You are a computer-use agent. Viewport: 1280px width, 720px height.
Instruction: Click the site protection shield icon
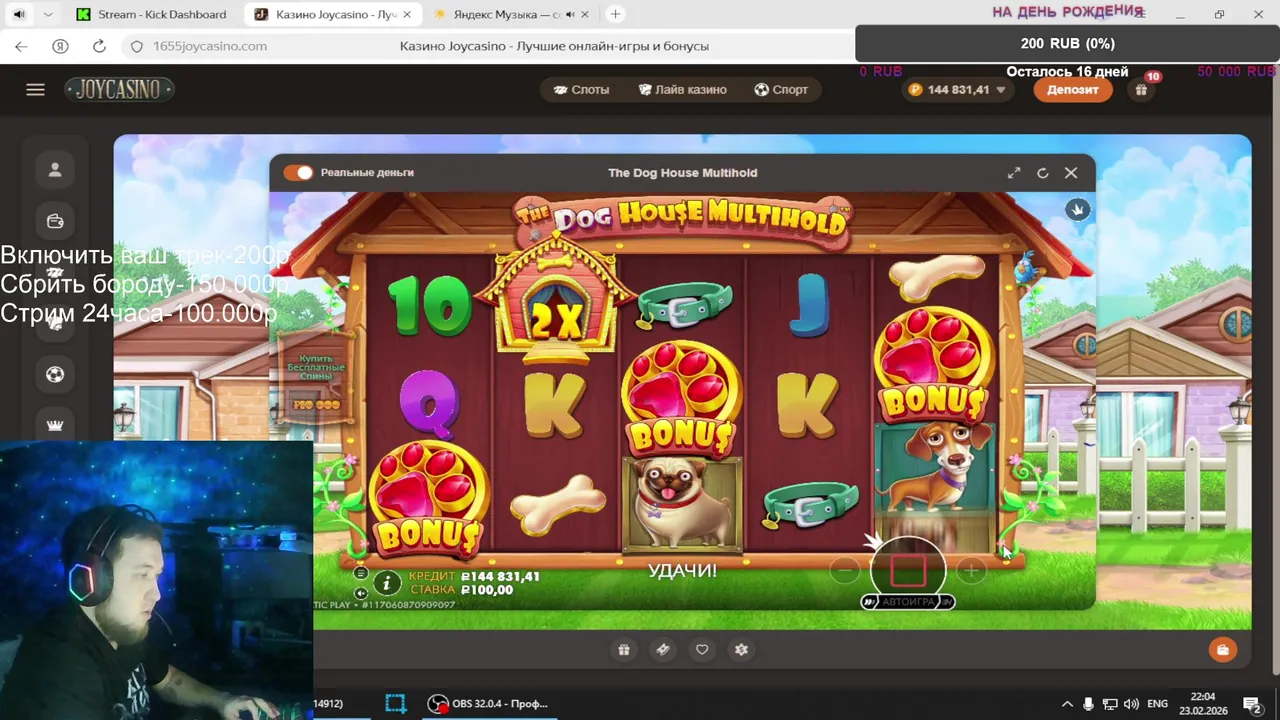[x=137, y=46]
